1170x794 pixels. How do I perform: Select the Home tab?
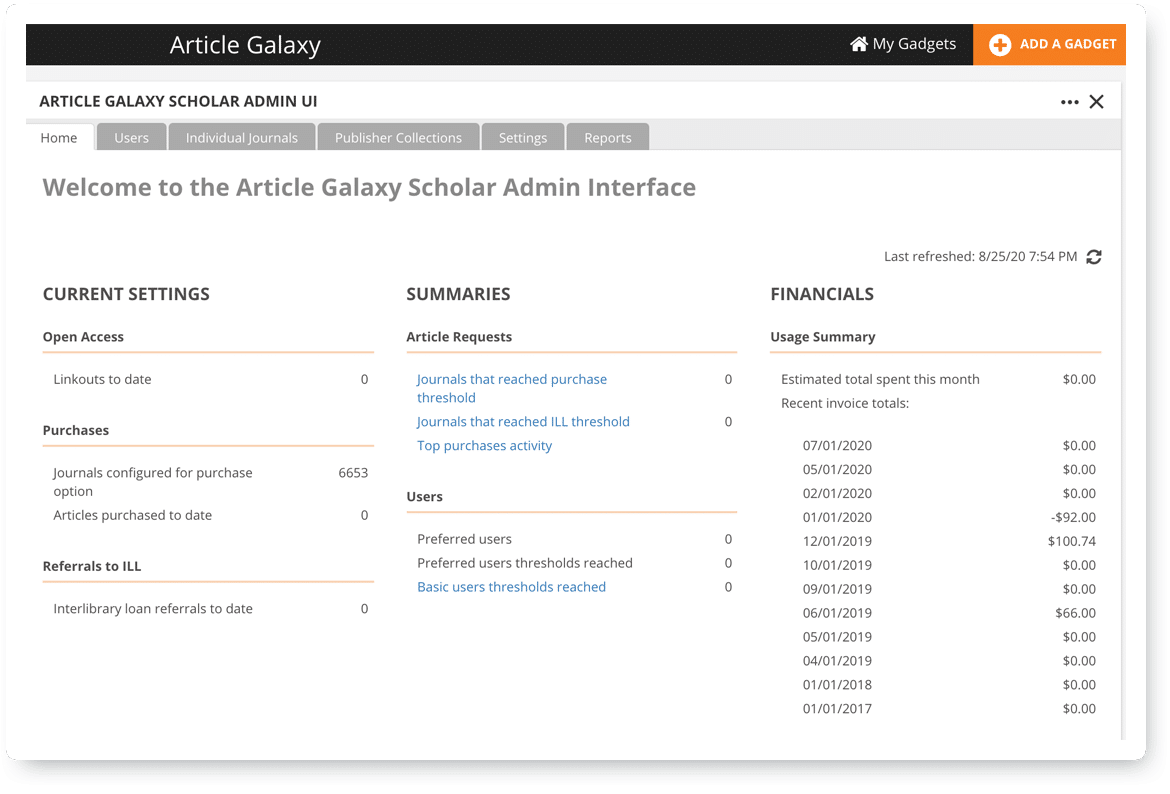pyautogui.click(x=59, y=137)
